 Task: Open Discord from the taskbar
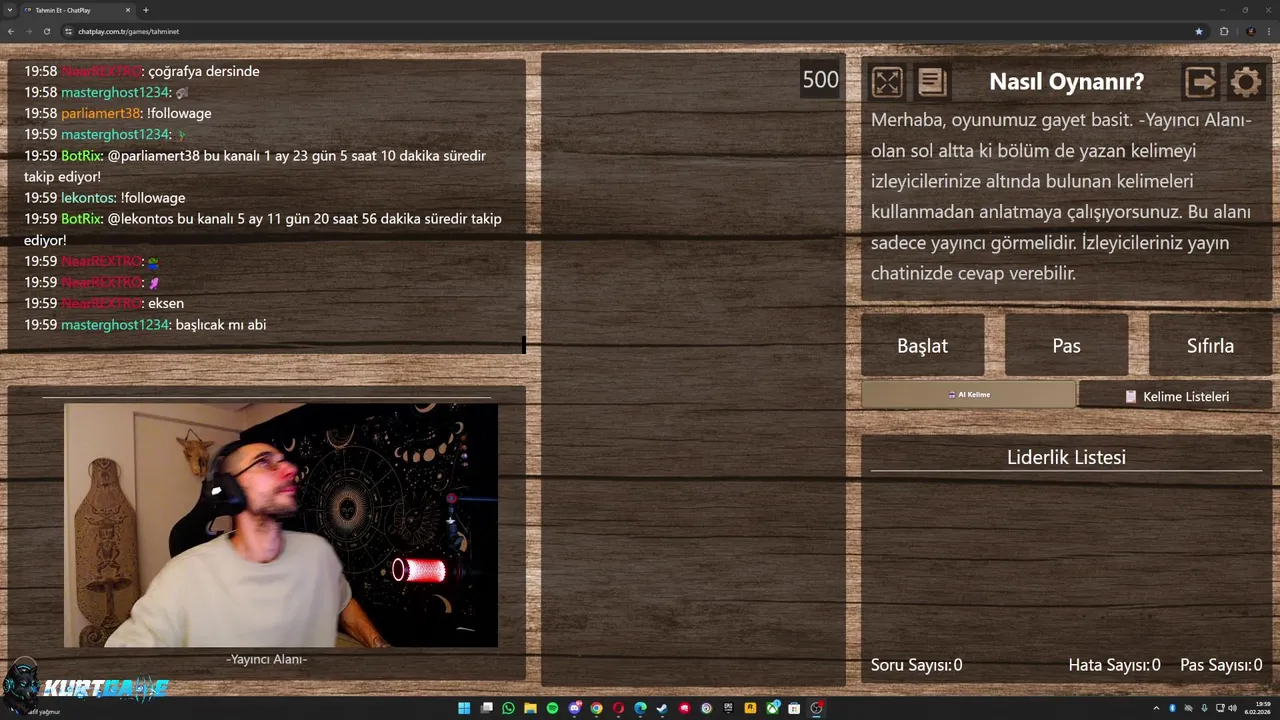point(574,708)
